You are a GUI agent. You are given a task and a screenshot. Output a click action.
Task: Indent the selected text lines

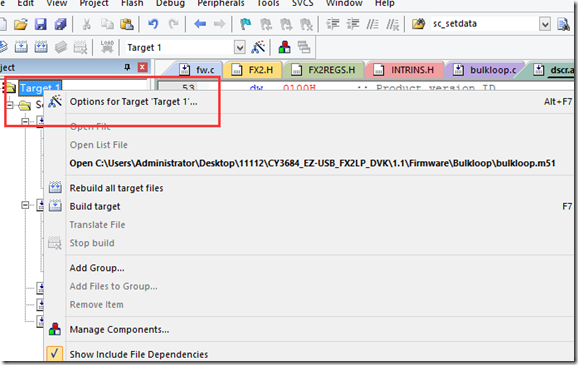(x=333, y=24)
